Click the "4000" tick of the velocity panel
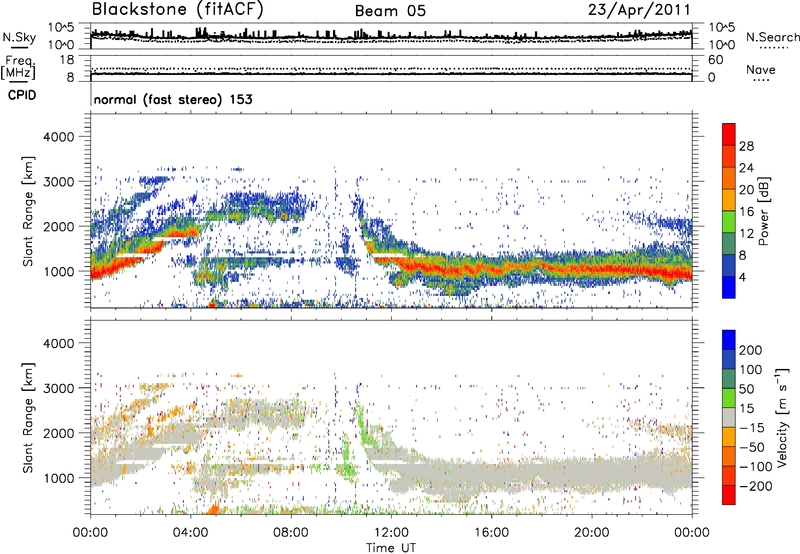Viewport: 800px width, 554px height. tap(58, 343)
